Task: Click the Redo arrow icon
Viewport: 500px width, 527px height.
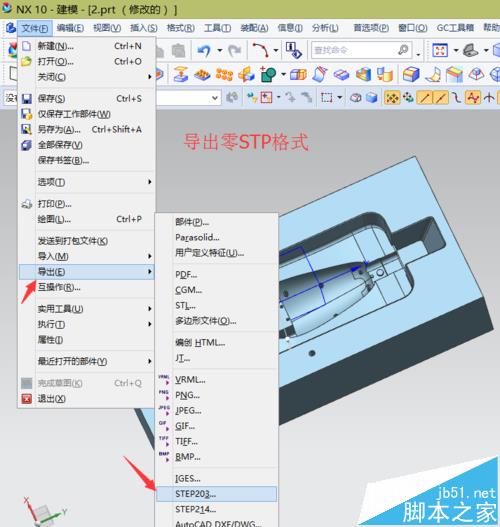Action: coord(235,50)
